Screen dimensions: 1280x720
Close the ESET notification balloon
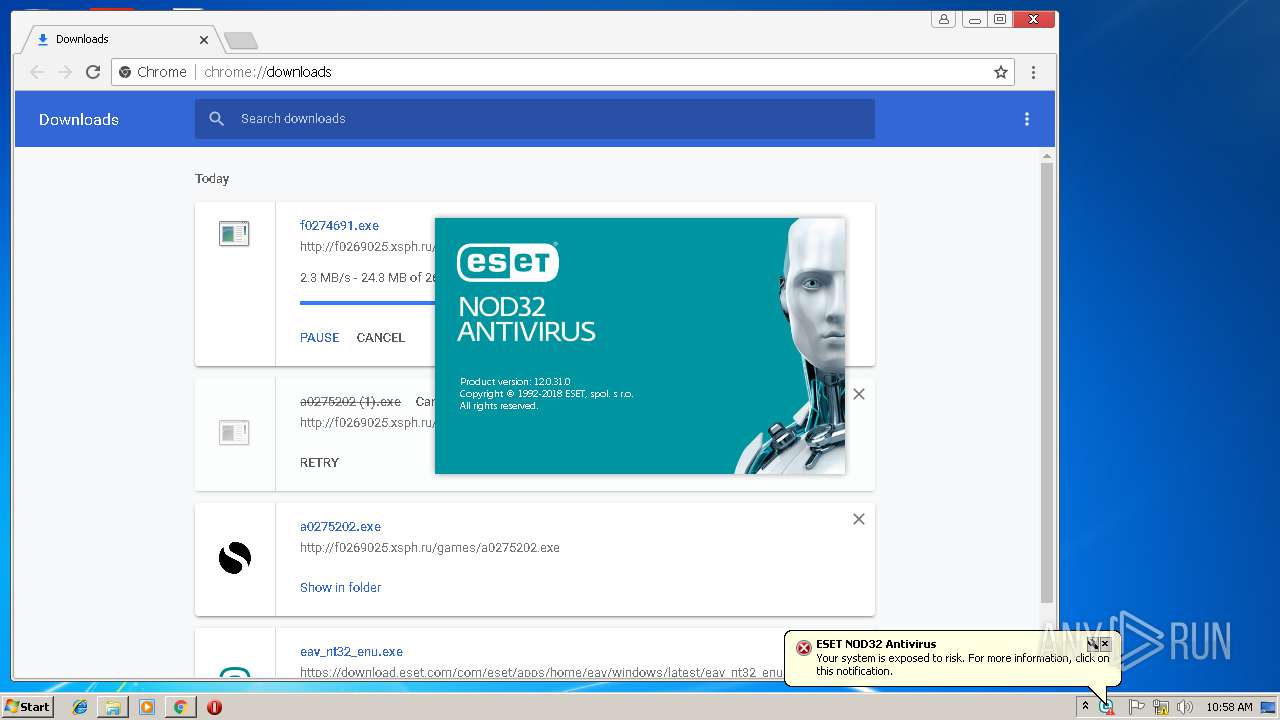point(1105,644)
